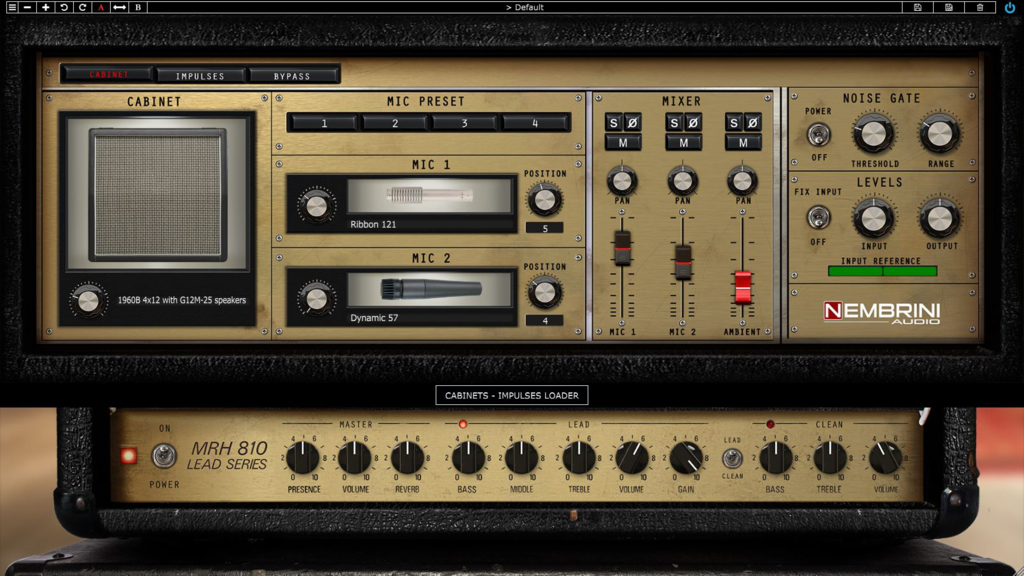Click the MIC 1 pan knob
This screenshot has width=1024, height=576.
click(x=622, y=180)
